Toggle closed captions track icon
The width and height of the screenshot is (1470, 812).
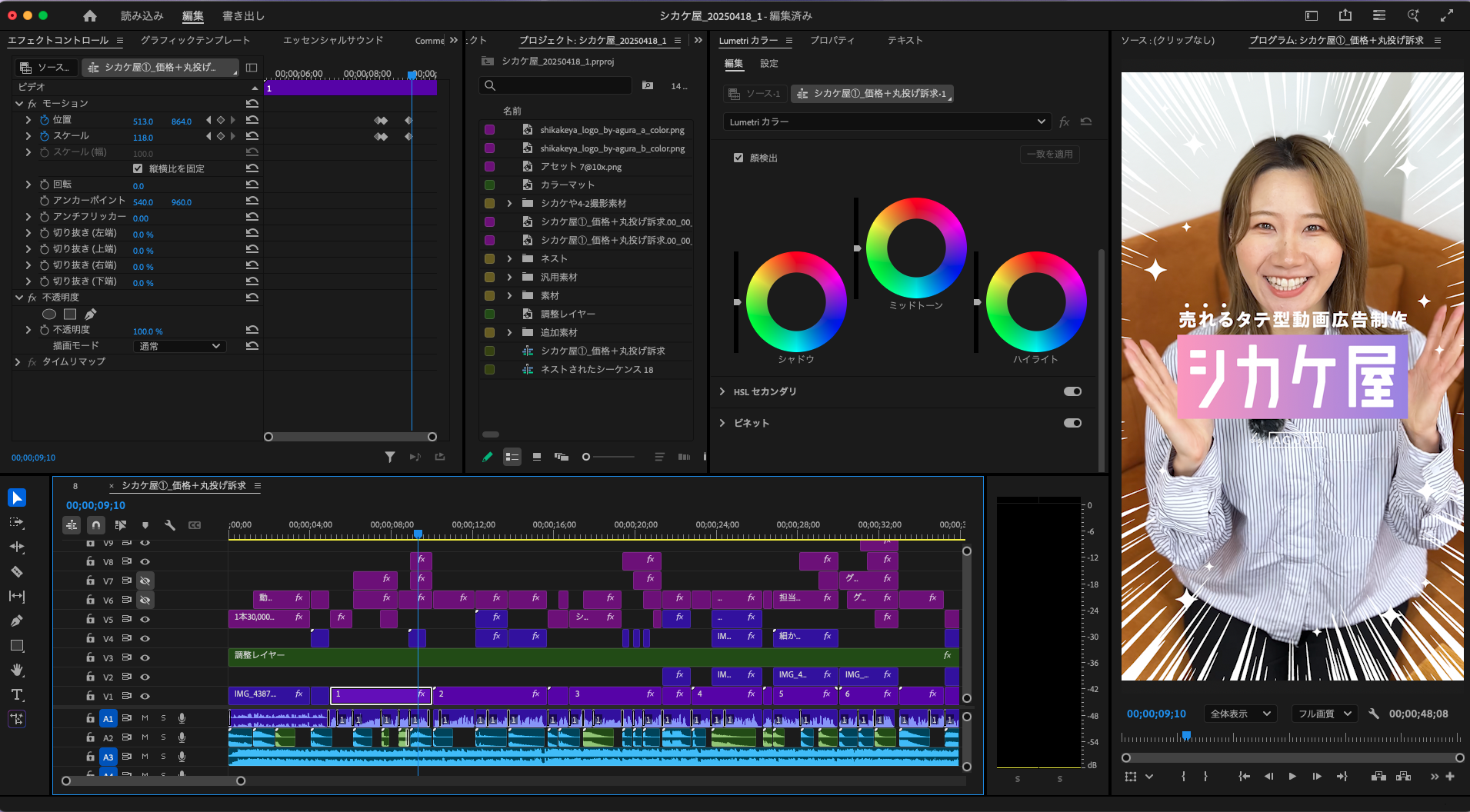pyautogui.click(x=195, y=525)
